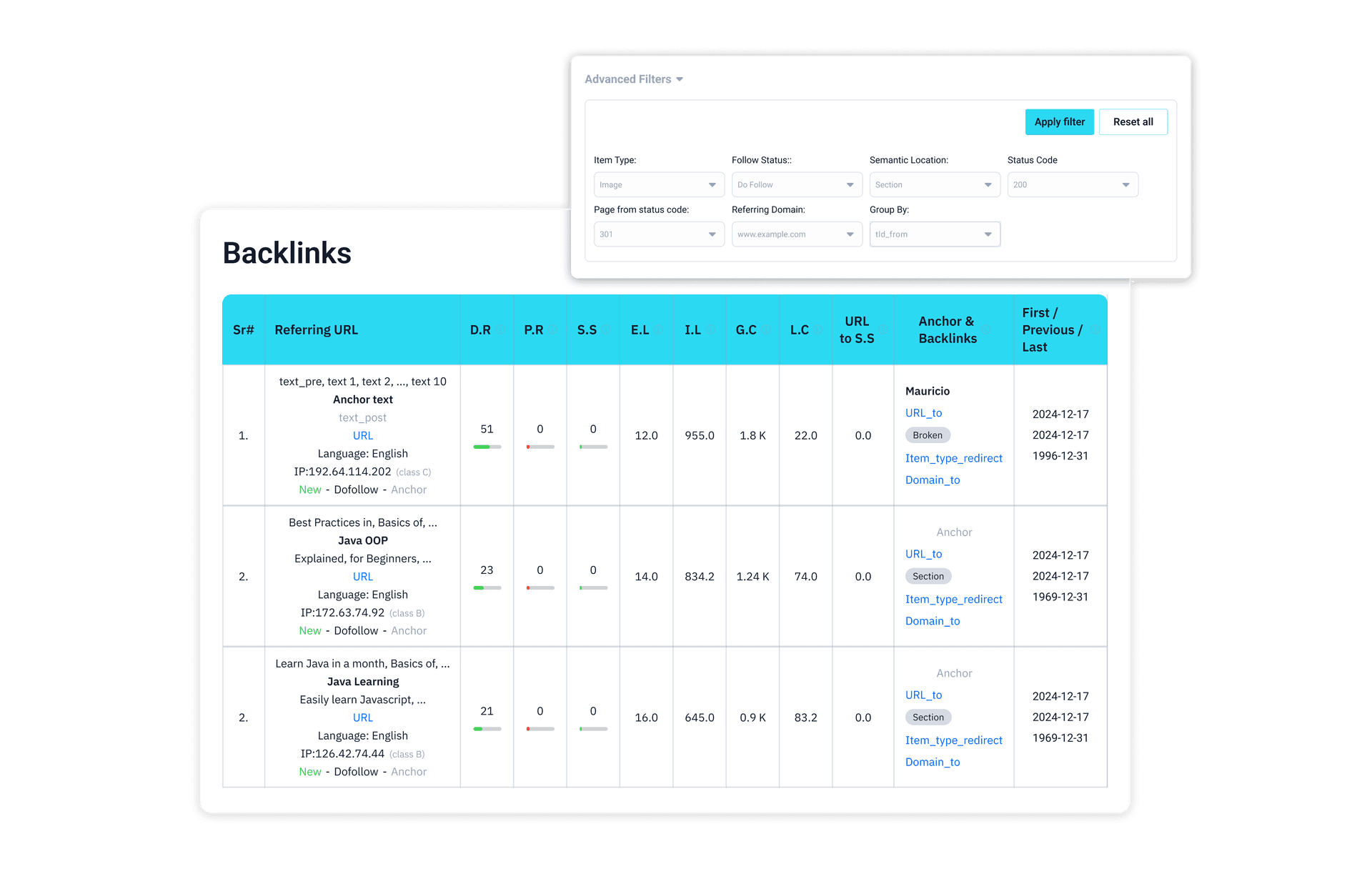
Task: Click info icon next to E.L header
Action: [x=659, y=330]
